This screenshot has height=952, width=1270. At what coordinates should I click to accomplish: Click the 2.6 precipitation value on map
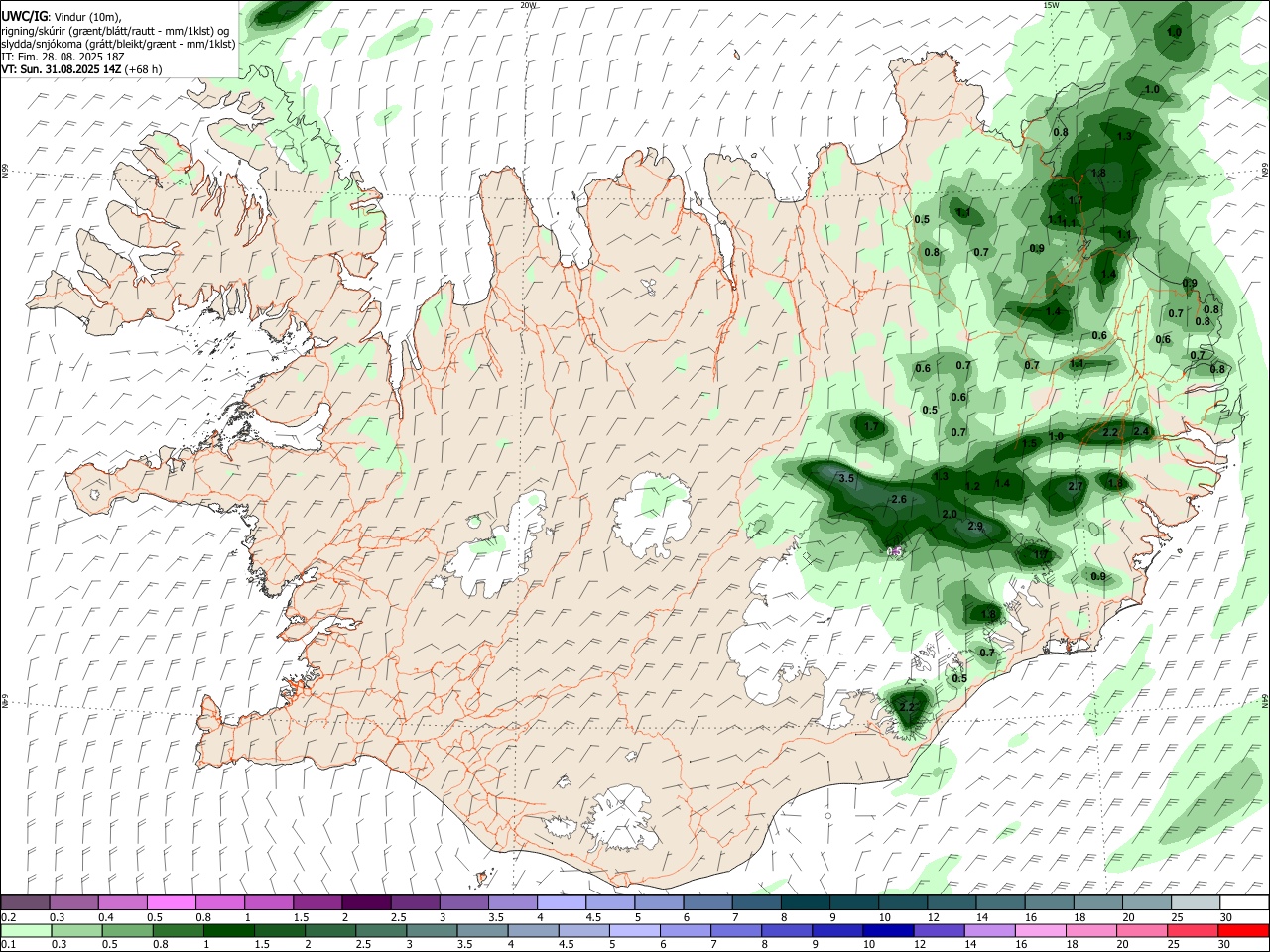pos(900,499)
